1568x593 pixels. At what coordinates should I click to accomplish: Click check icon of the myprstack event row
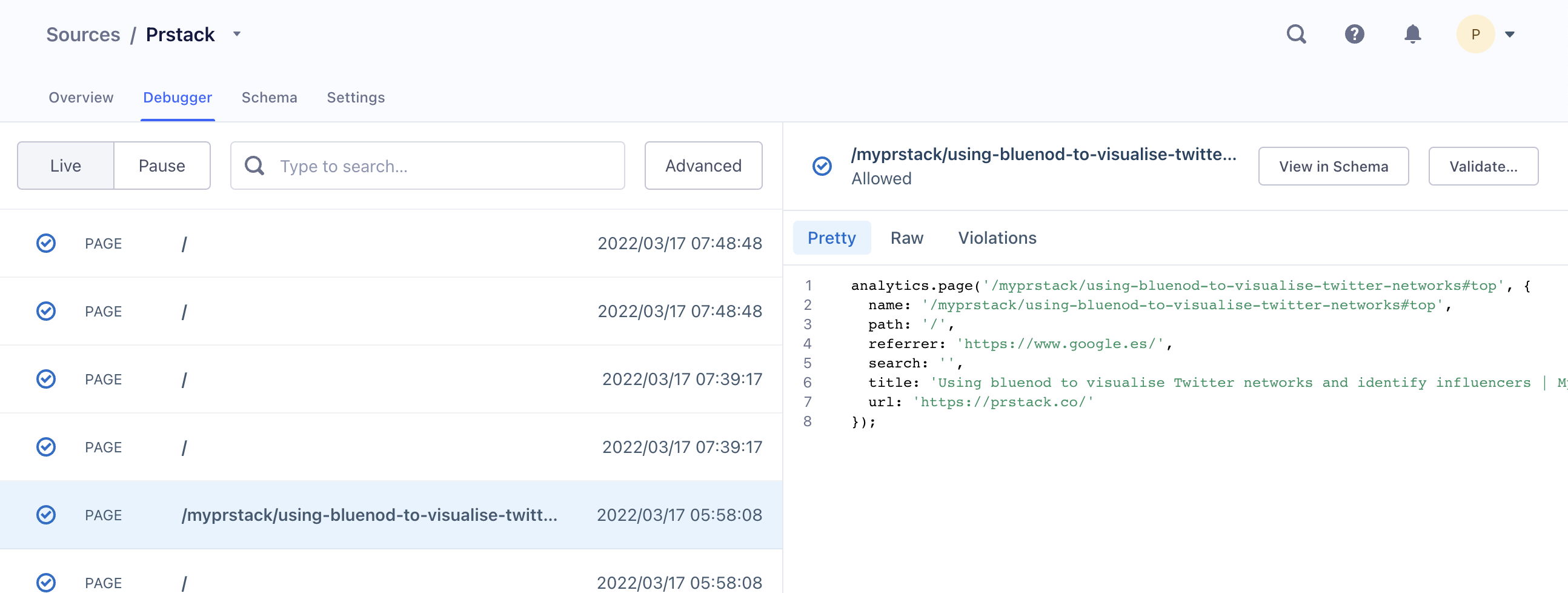[45, 515]
